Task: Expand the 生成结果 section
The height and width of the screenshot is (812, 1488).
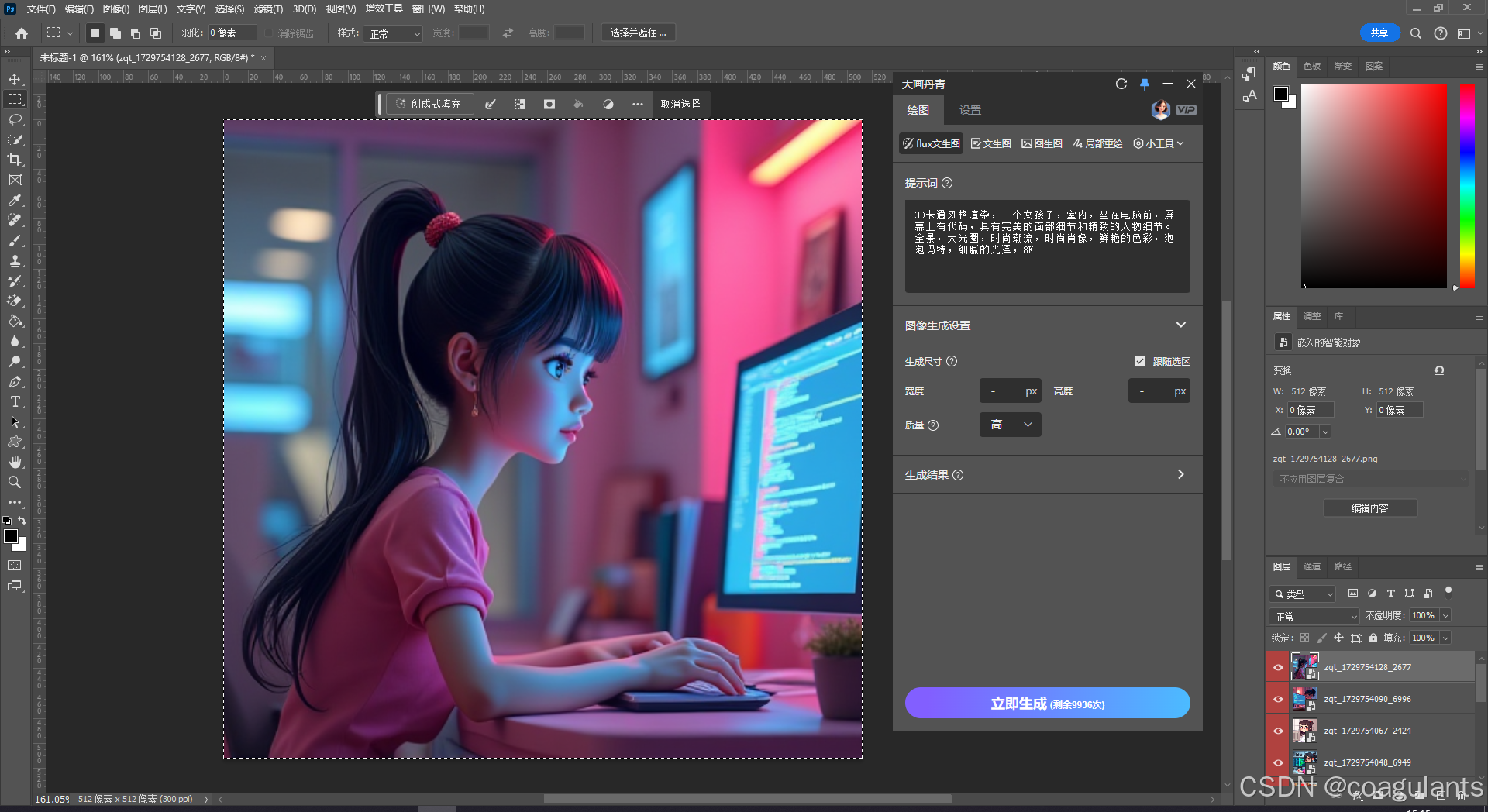Action: 1180,474
